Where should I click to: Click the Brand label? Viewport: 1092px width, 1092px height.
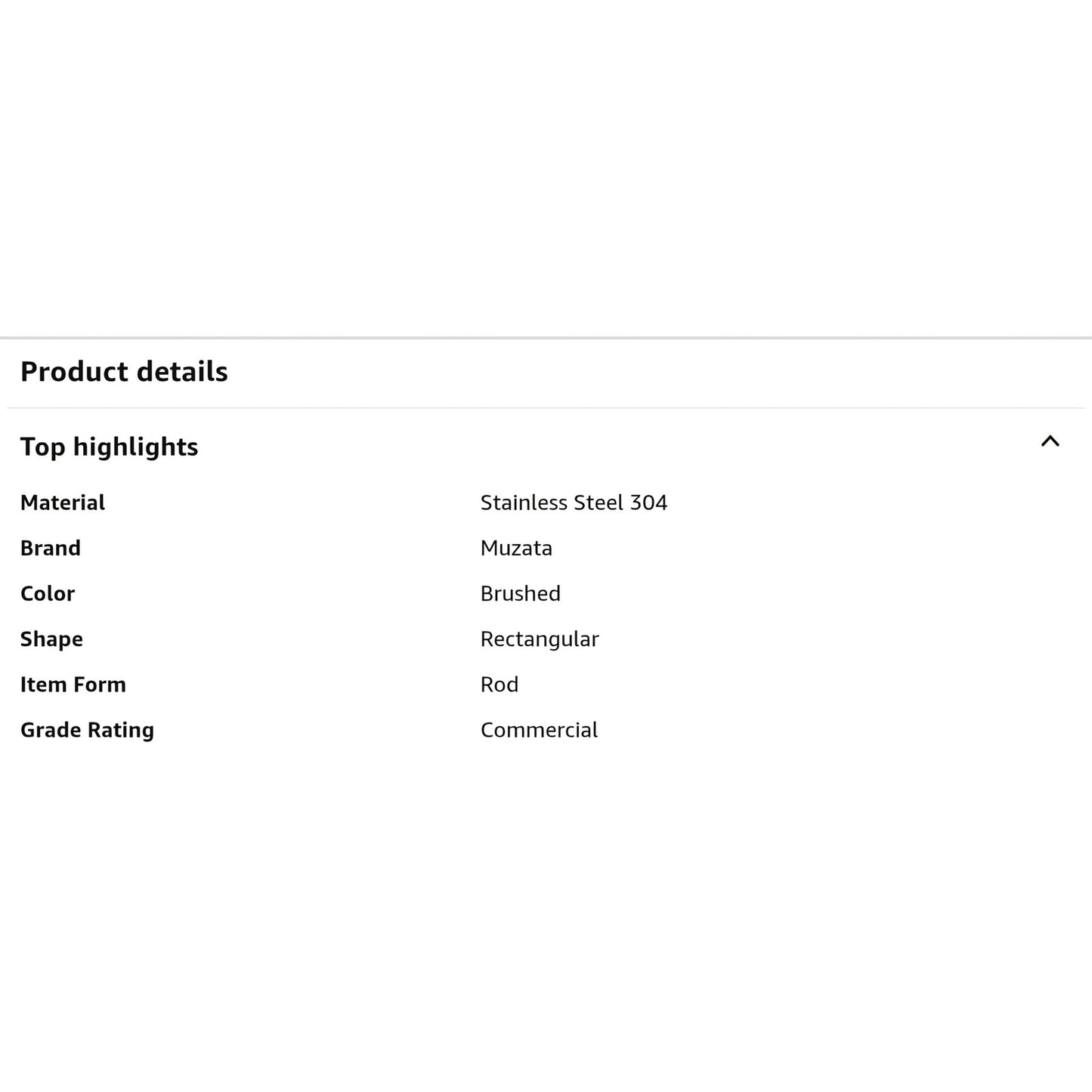(51, 548)
